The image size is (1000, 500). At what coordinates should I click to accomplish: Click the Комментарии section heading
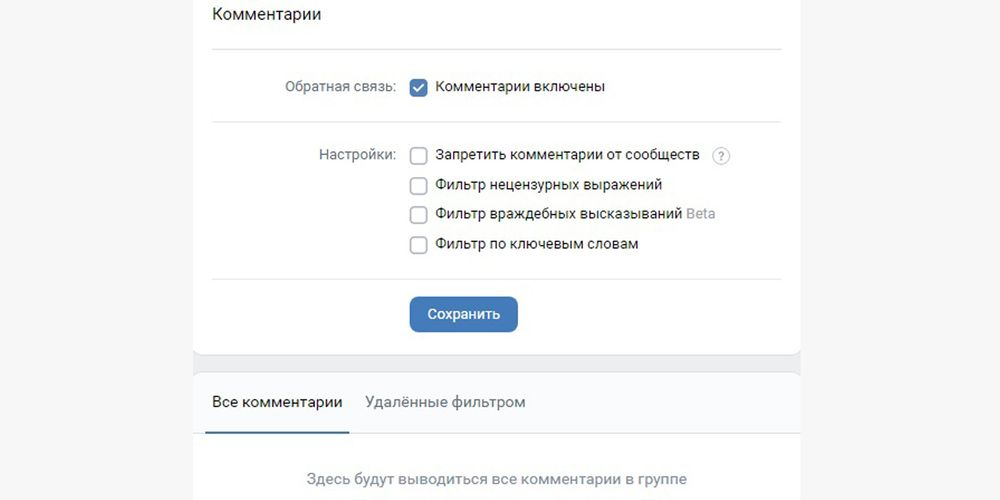[x=267, y=15]
